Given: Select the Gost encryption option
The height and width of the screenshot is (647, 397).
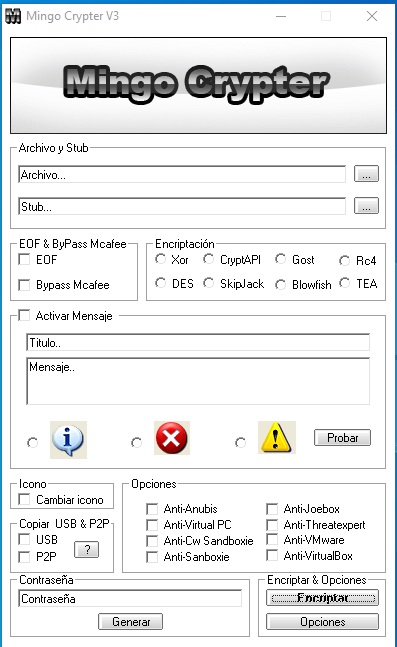Looking at the screenshot, I should (x=281, y=259).
